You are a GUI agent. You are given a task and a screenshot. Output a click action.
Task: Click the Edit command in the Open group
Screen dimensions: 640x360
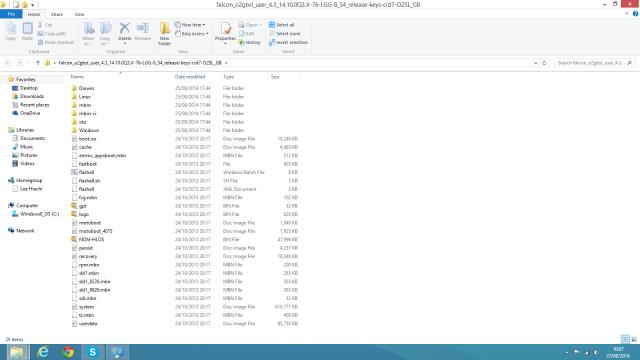point(247,33)
